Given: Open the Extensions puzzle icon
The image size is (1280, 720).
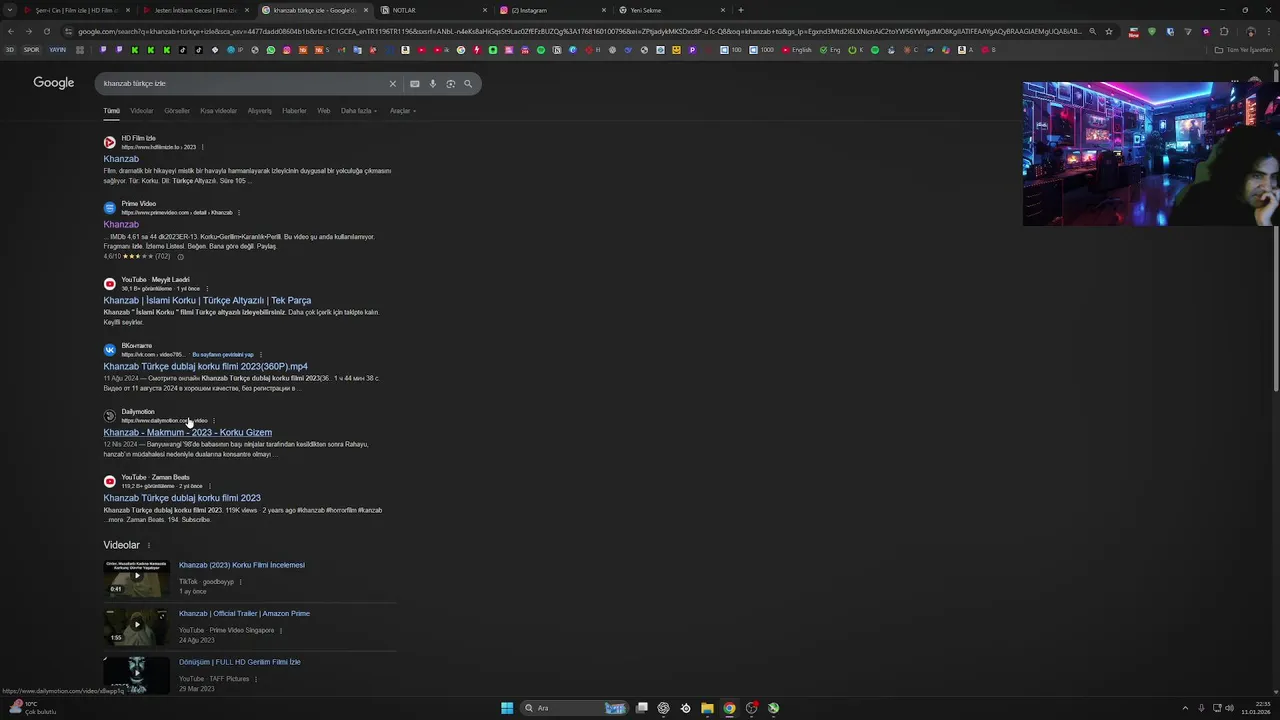Looking at the screenshot, I should (x=1224, y=31).
